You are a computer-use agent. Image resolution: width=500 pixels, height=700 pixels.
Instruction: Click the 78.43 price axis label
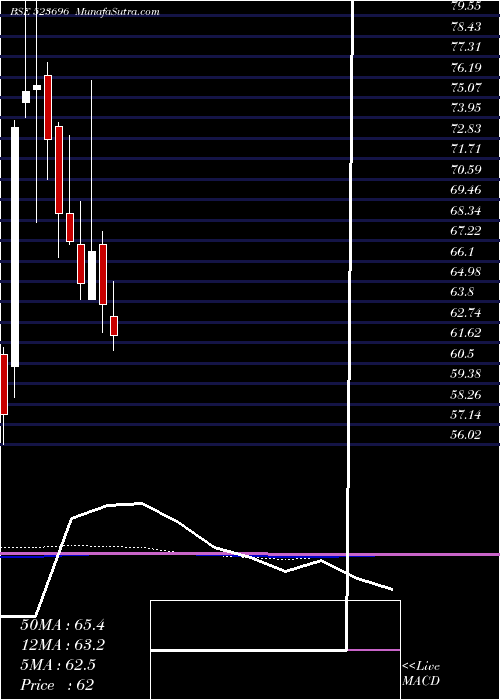[x=467, y=27]
